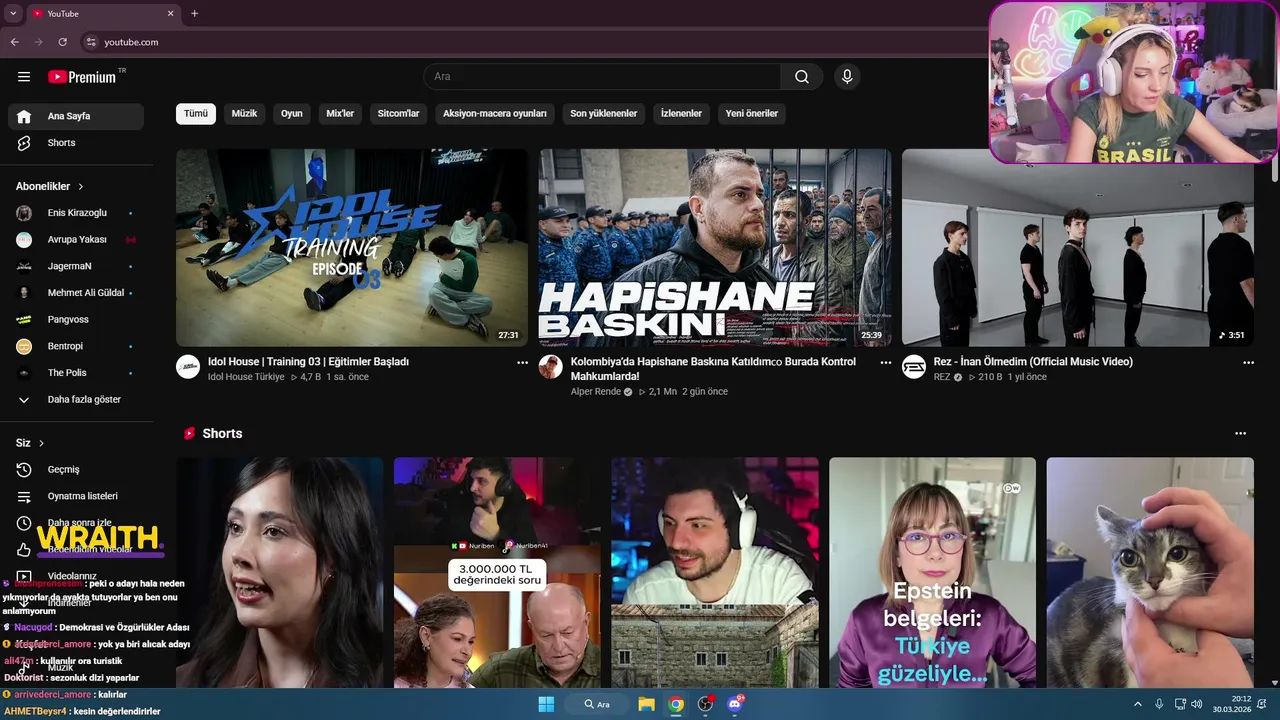Image resolution: width=1280 pixels, height=720 pixels.
Task: Open a new browser tab
Action: pyautogui.click(x=195, y=13)
